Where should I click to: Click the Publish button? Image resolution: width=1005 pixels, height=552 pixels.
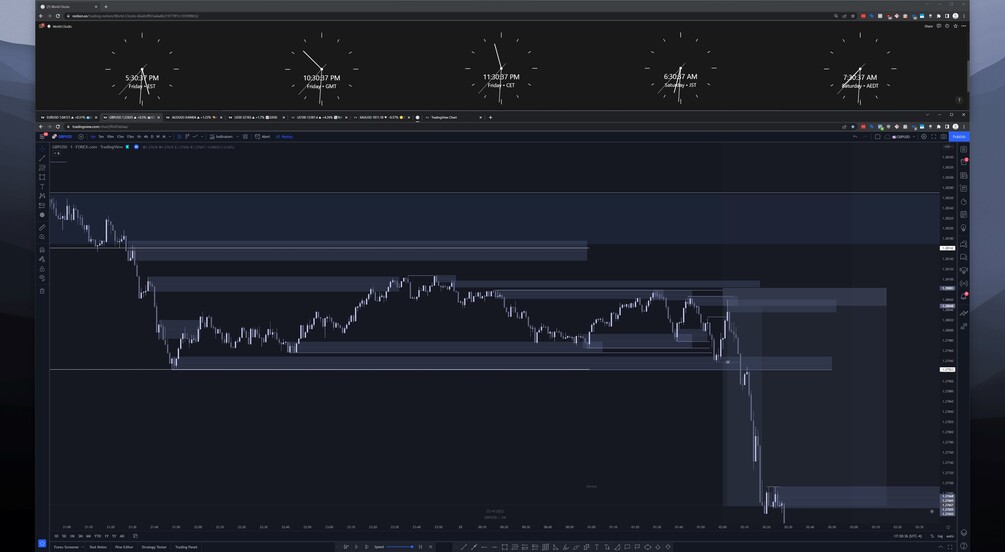pos(959,137)
